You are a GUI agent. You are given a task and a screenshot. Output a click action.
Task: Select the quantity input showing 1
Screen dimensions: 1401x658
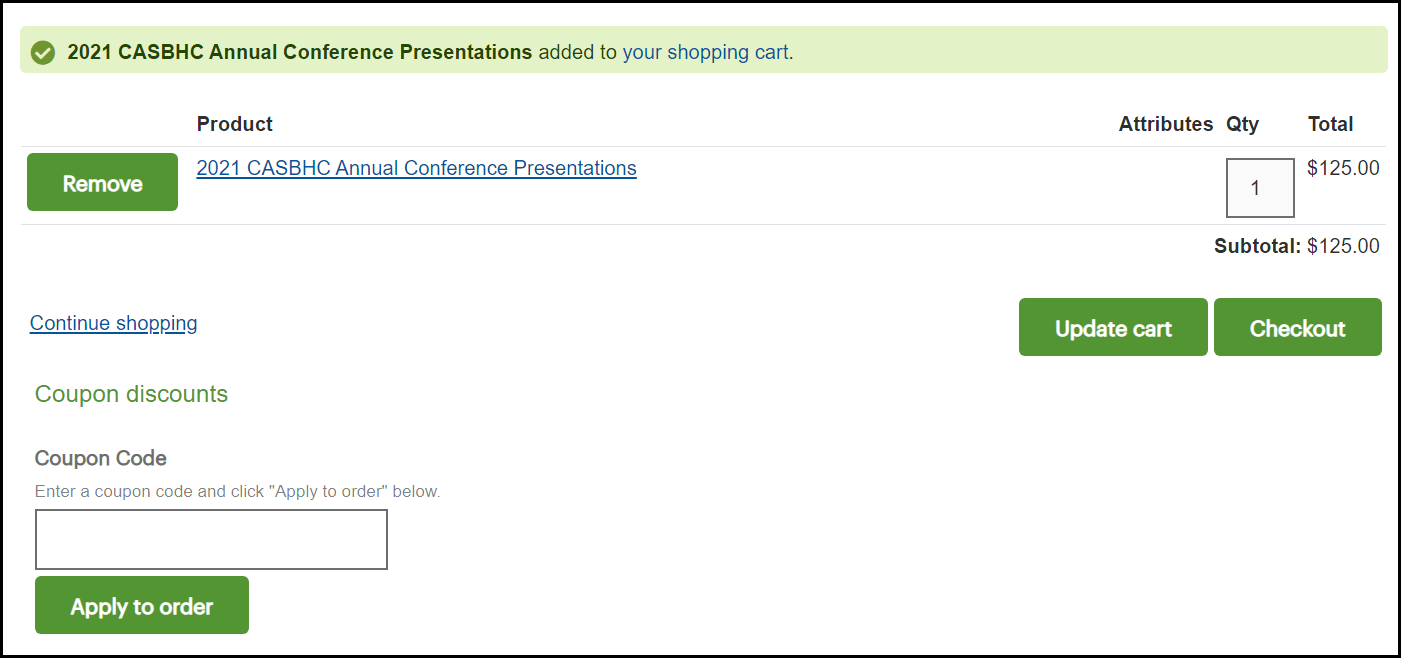coord(1260,187)
